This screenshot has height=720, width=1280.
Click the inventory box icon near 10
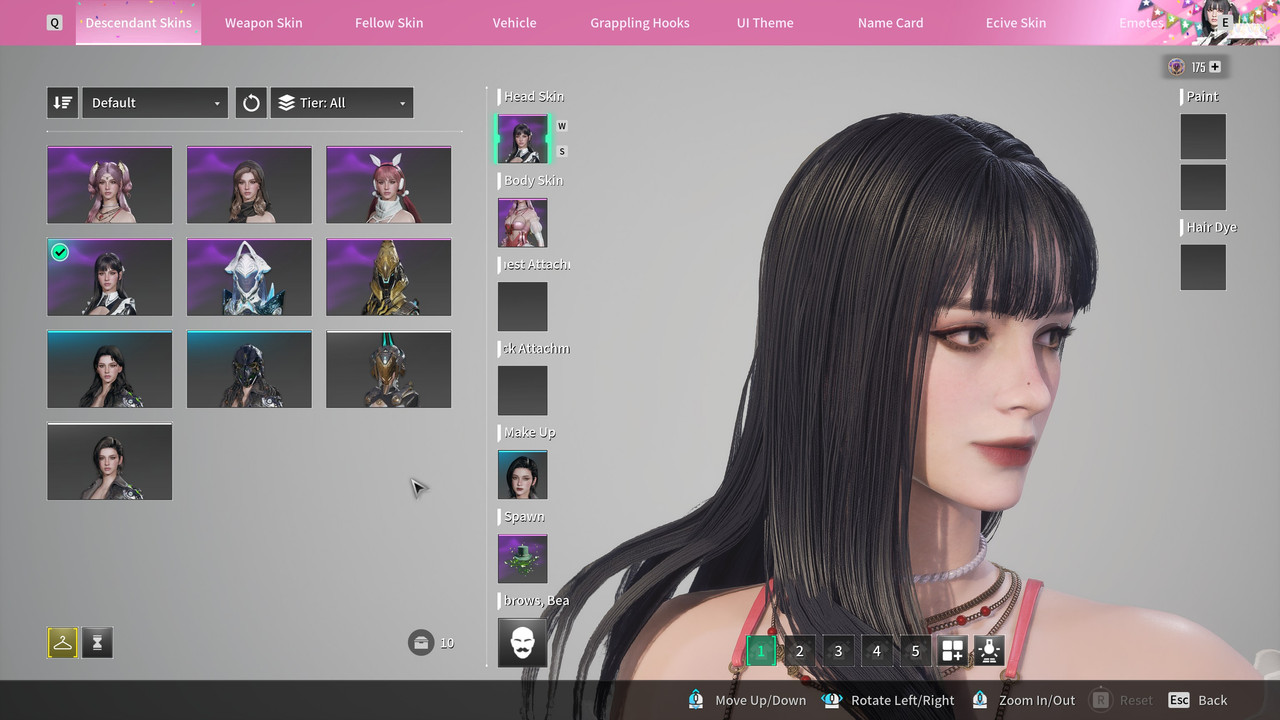click(x=421, y=642)
